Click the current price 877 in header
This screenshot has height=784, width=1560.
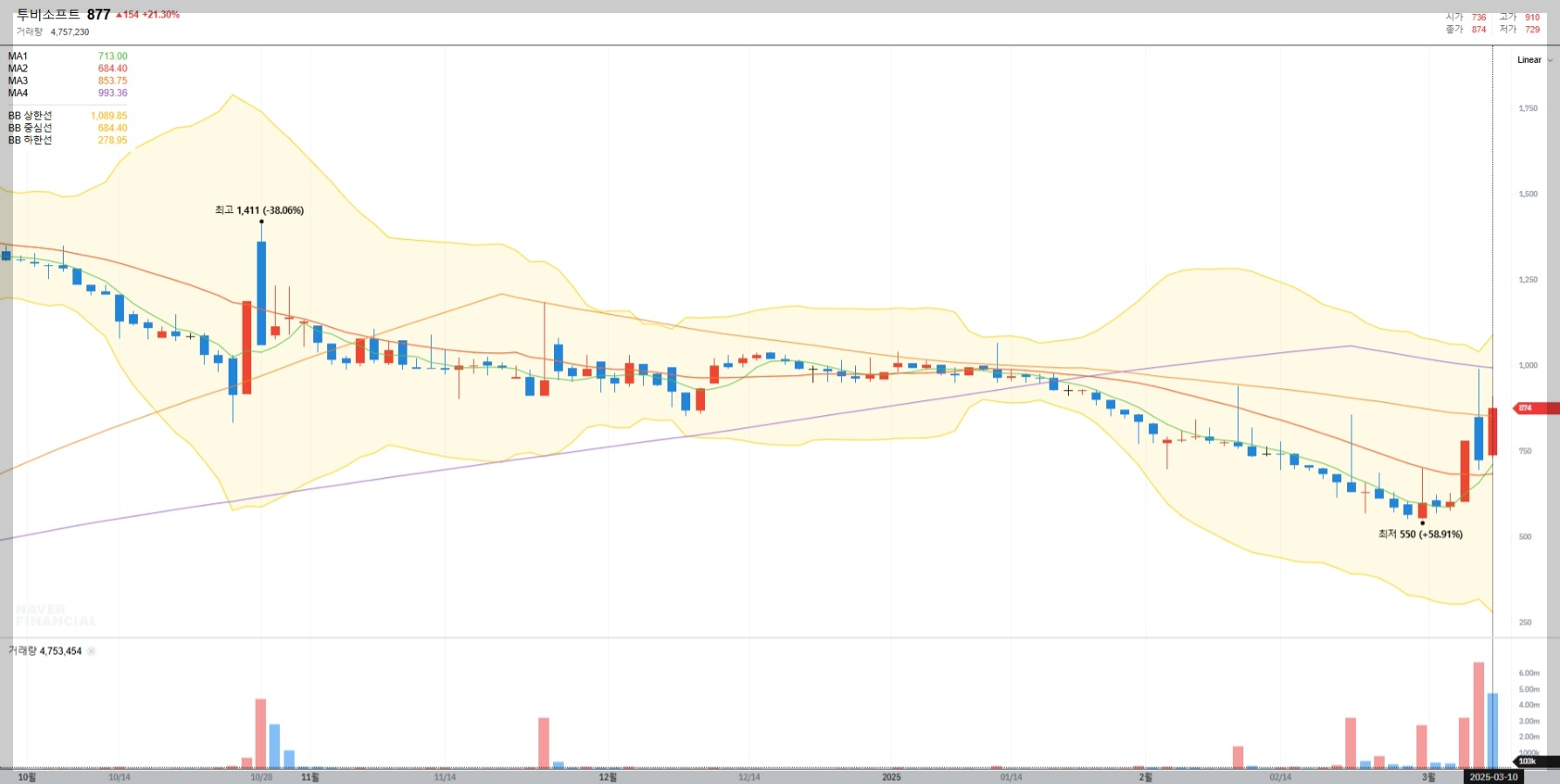[x=99, y=15]
